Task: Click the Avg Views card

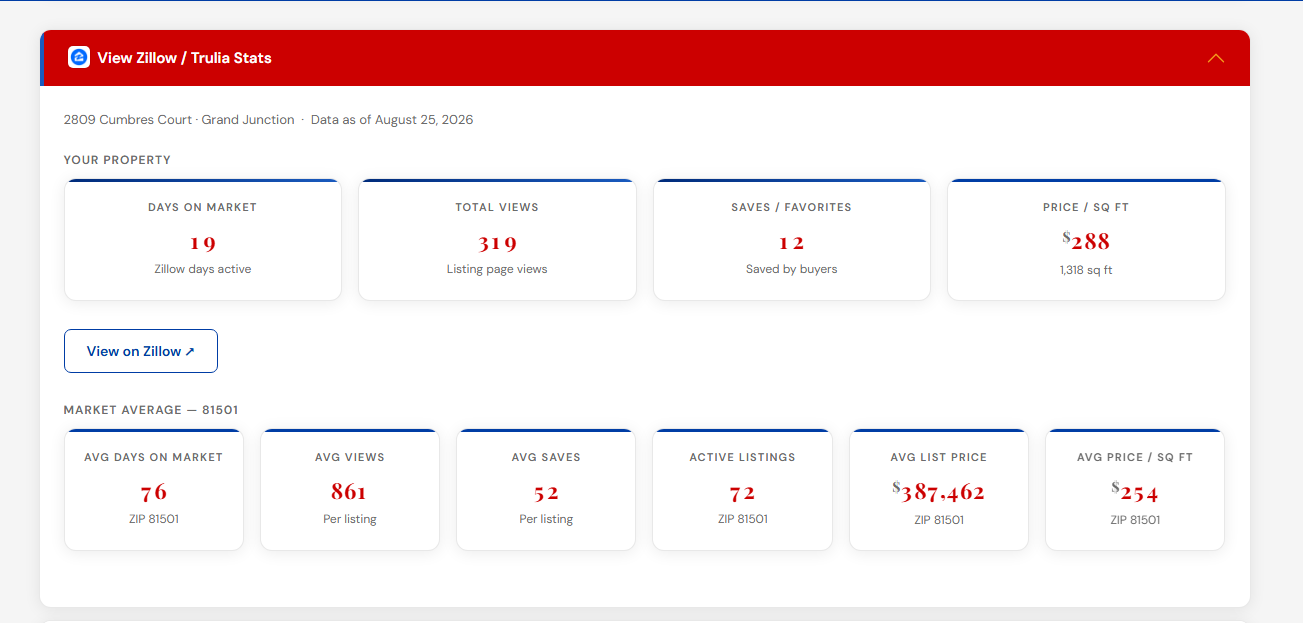Action: click(x=350, y=490)
